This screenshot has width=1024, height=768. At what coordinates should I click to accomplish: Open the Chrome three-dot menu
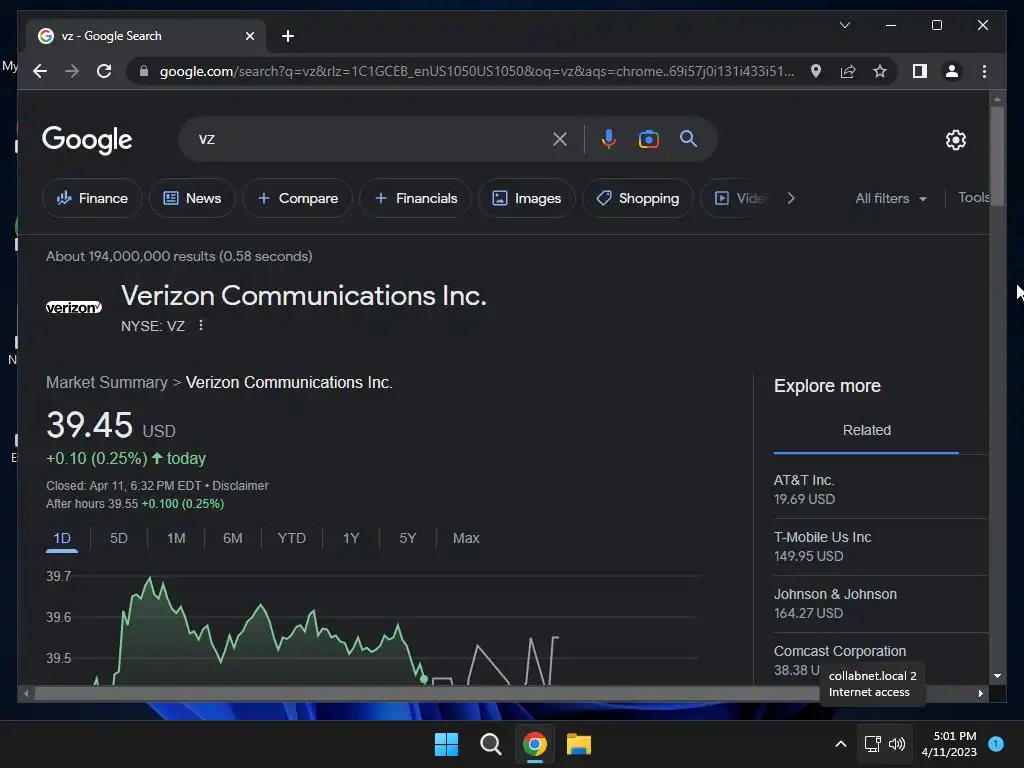[984, 71]
